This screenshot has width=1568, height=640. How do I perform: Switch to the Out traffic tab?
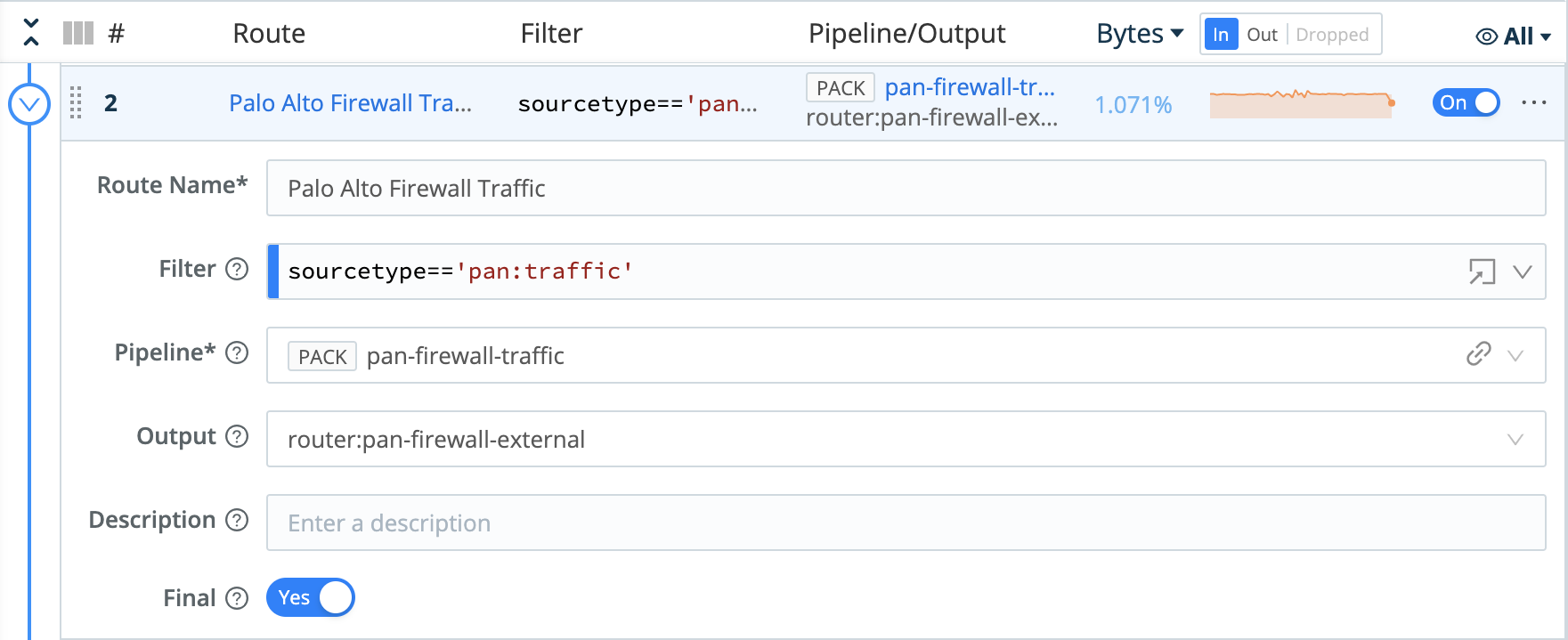(1262, 35)
